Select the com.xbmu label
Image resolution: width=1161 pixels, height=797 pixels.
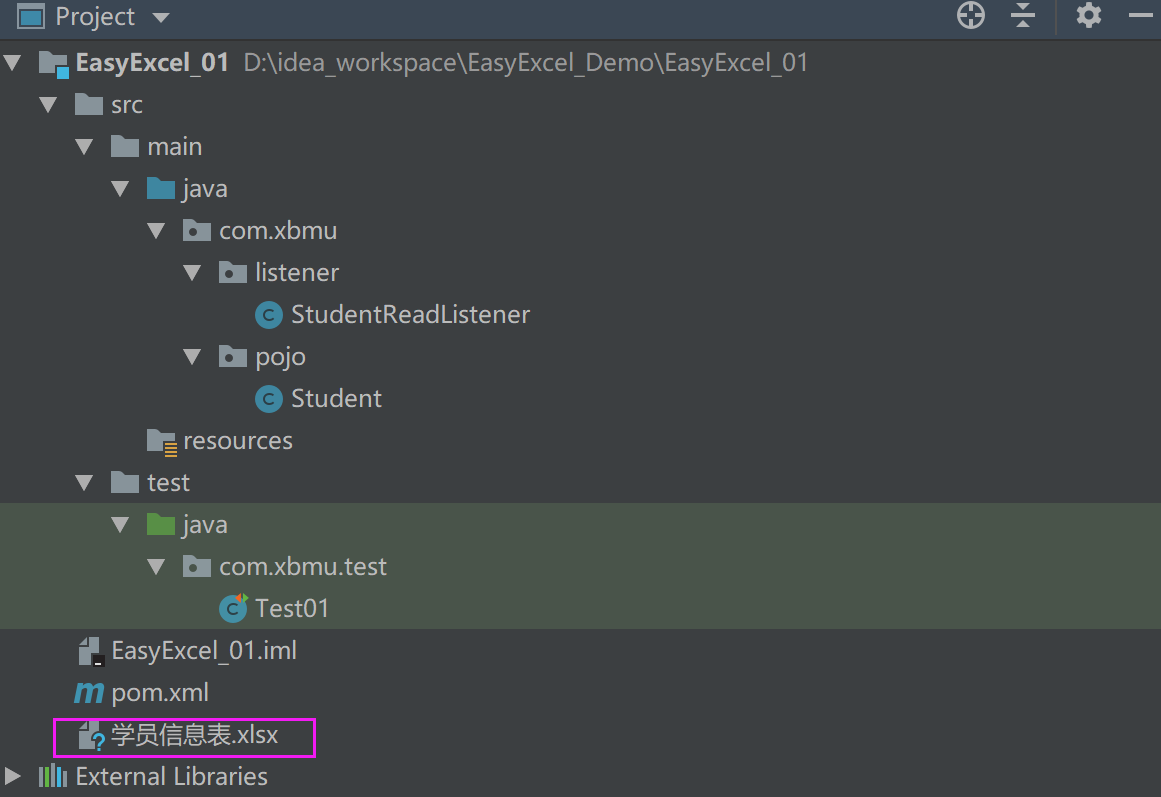tap(278, 231)
